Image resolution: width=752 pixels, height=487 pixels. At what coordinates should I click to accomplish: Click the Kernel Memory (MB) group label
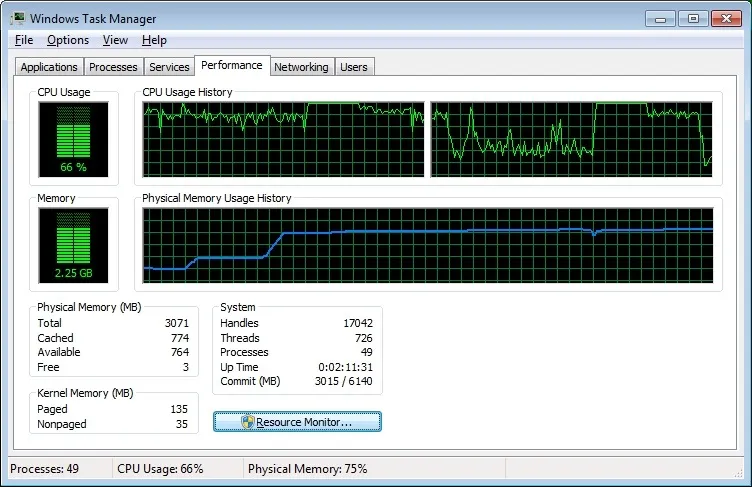click(x=85, y=393)
